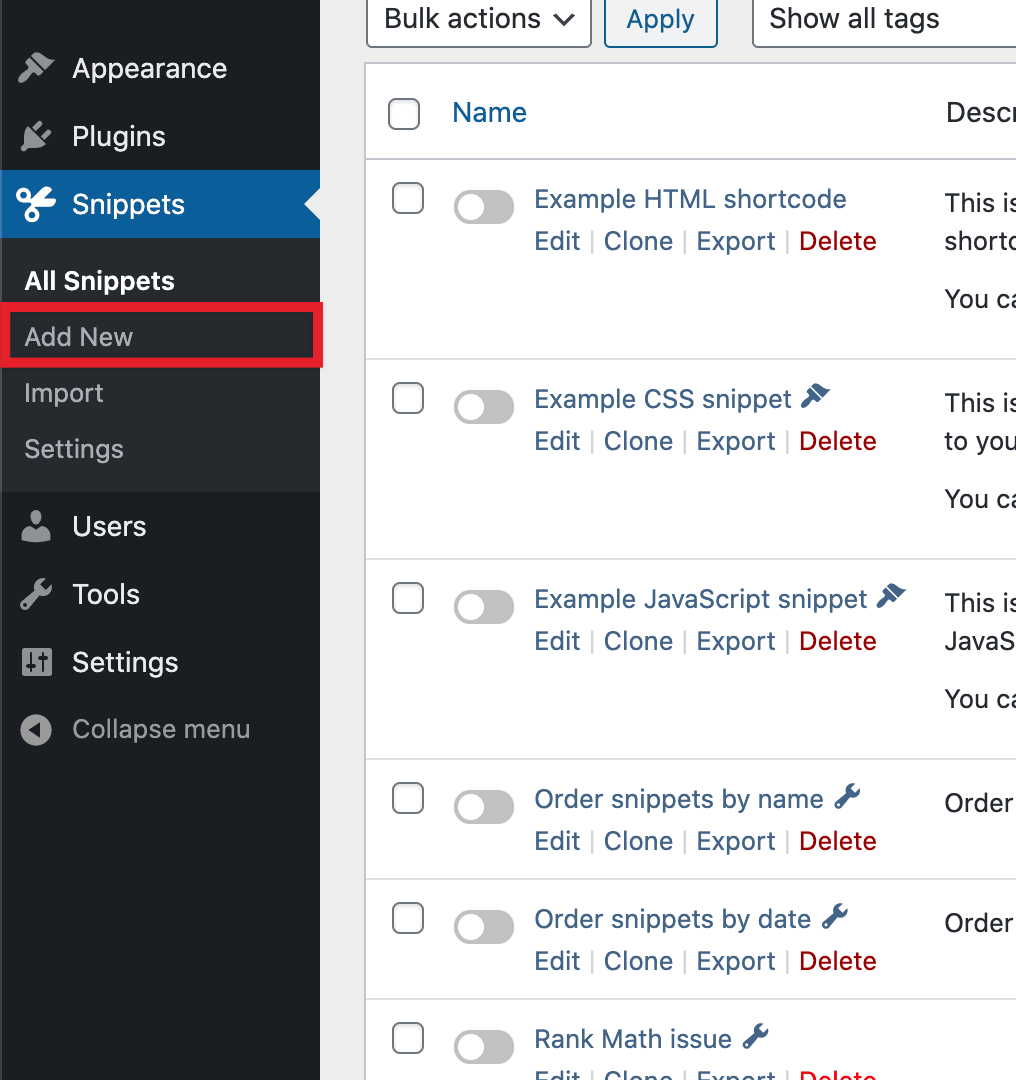Go to All Snippets submenu
The image size is (1016, 1080).
99,281
